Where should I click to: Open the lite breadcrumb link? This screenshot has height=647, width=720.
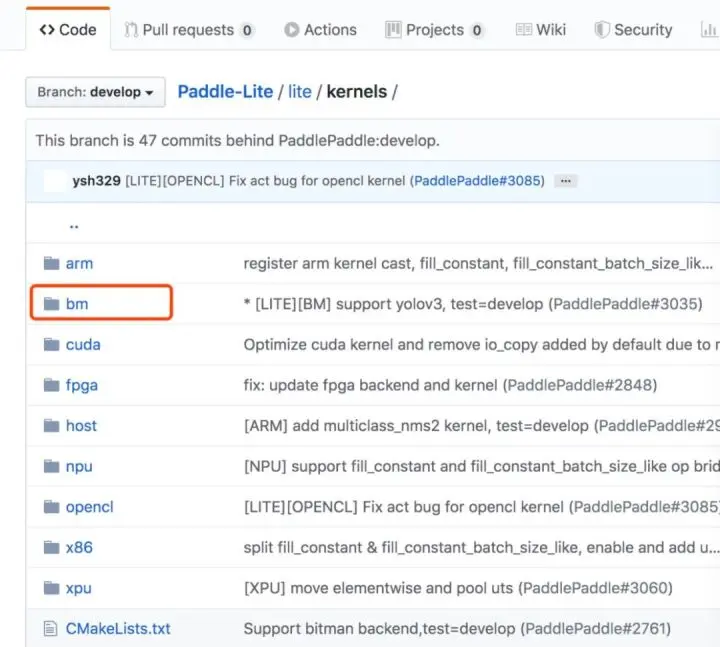[x=300, y=92]
